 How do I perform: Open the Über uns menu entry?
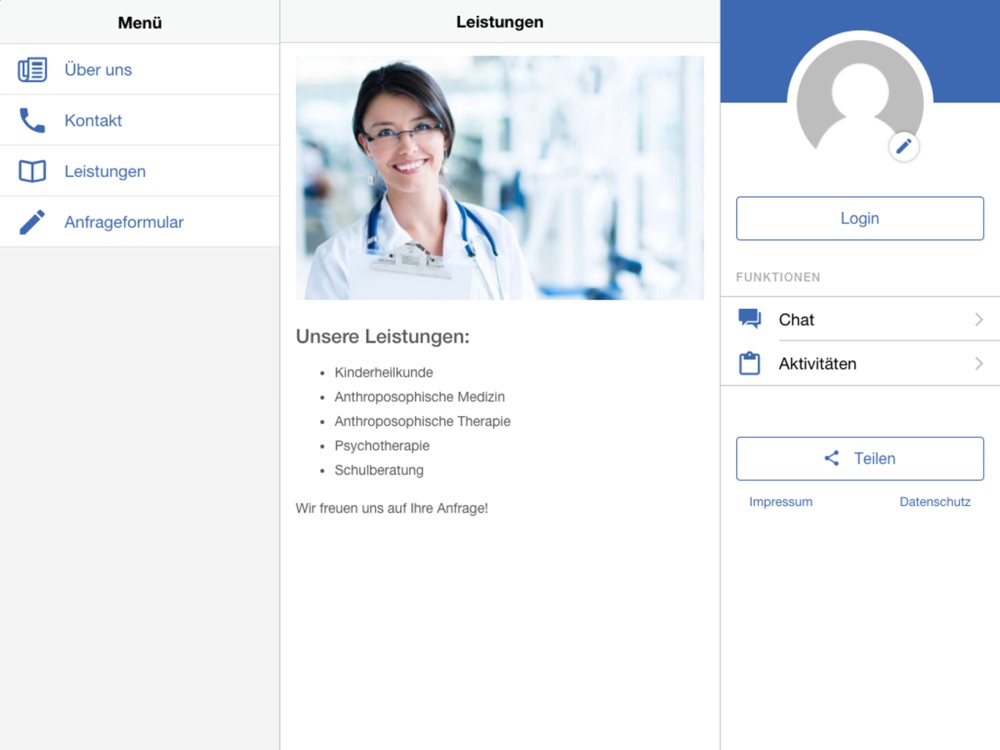click(x=140, y=70)
